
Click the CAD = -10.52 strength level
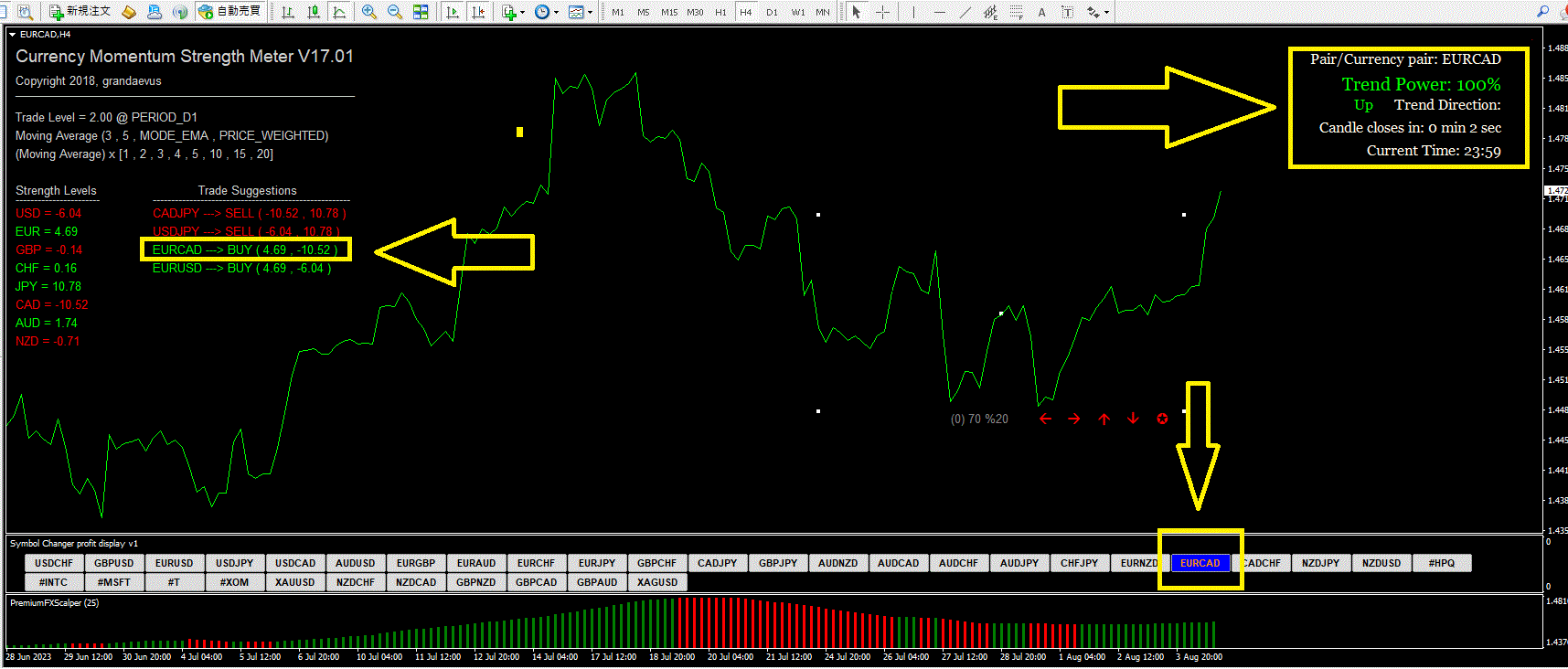(x=52, y=304)
